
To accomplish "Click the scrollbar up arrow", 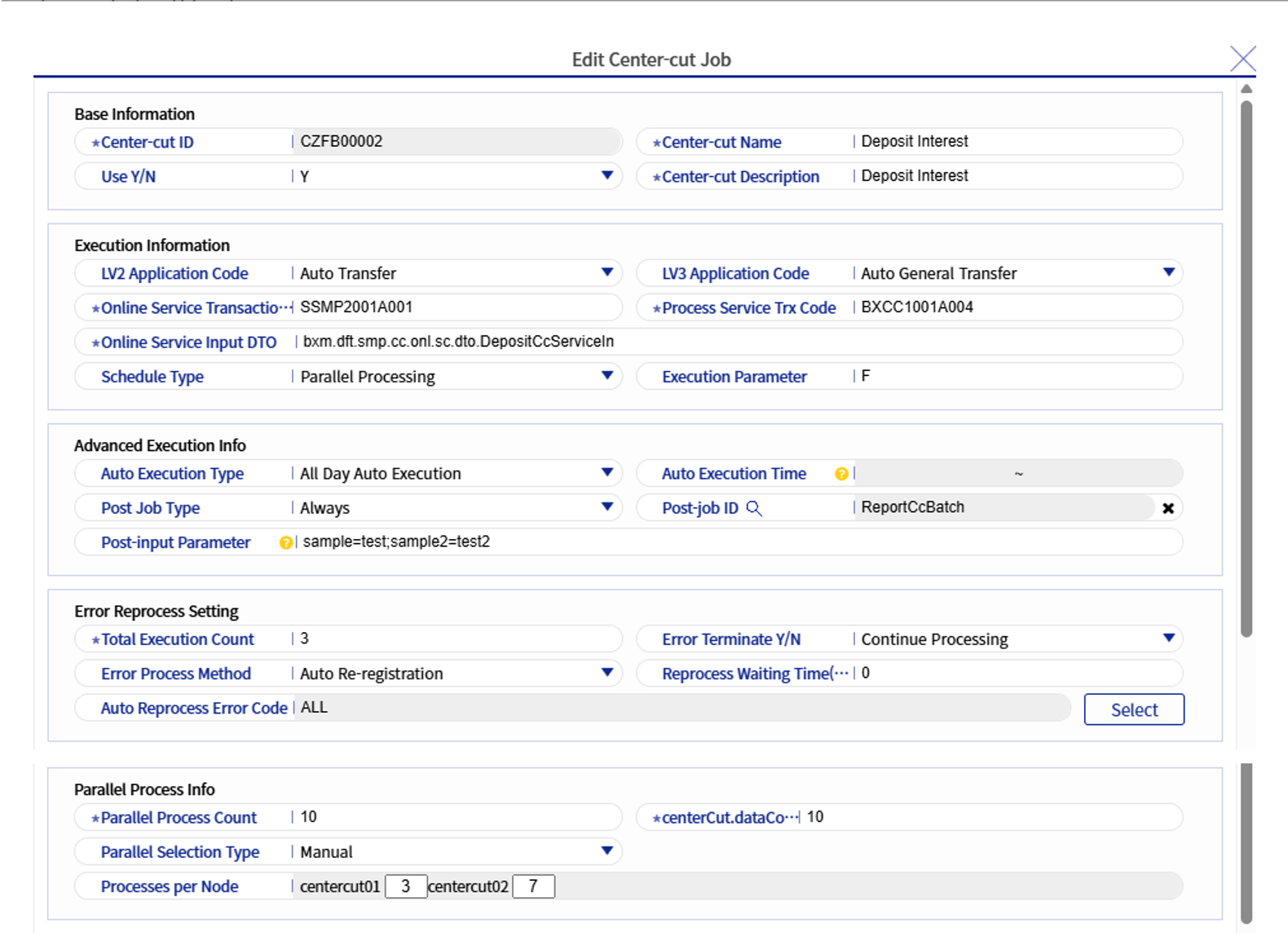I will tap(1246, 89).
